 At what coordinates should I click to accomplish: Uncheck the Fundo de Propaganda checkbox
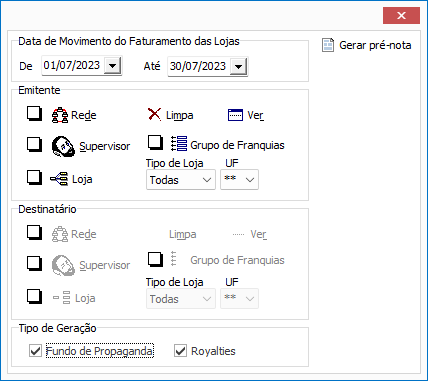(35, 351)
